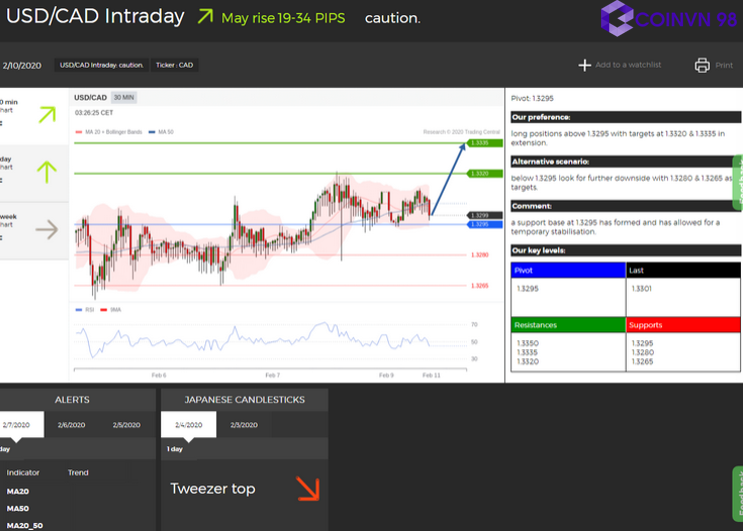Click the plus icon for Add to watchlist

pyautogui.click(x=585, y=65)
